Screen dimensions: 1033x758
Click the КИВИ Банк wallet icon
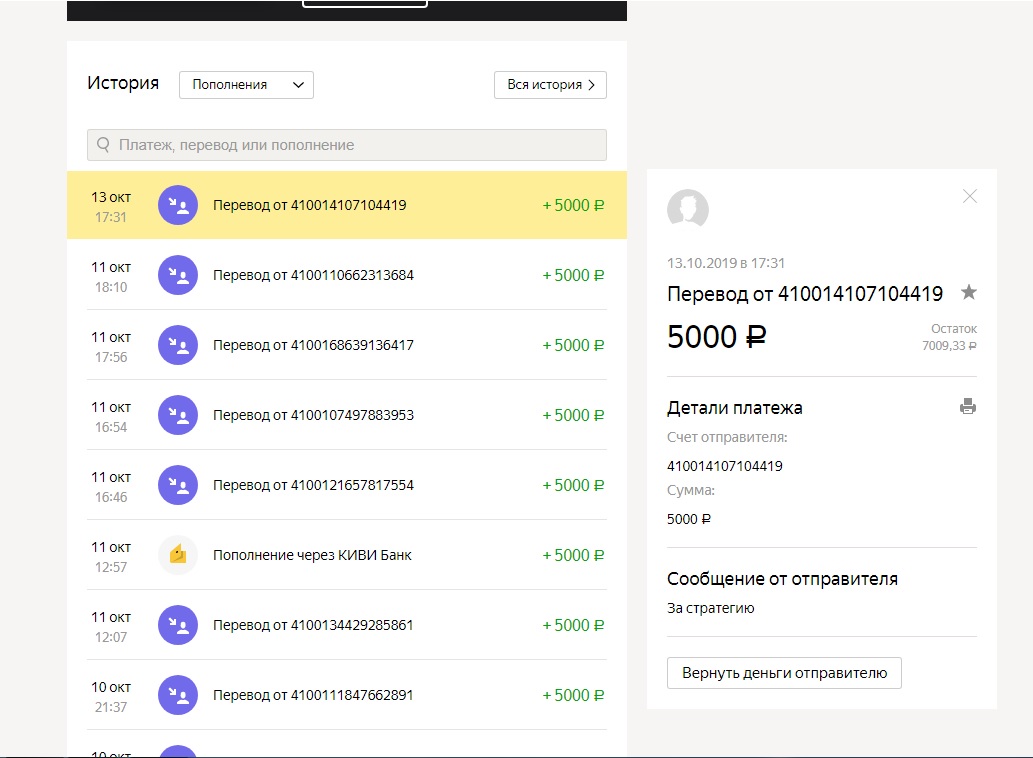tap(178, 555)
